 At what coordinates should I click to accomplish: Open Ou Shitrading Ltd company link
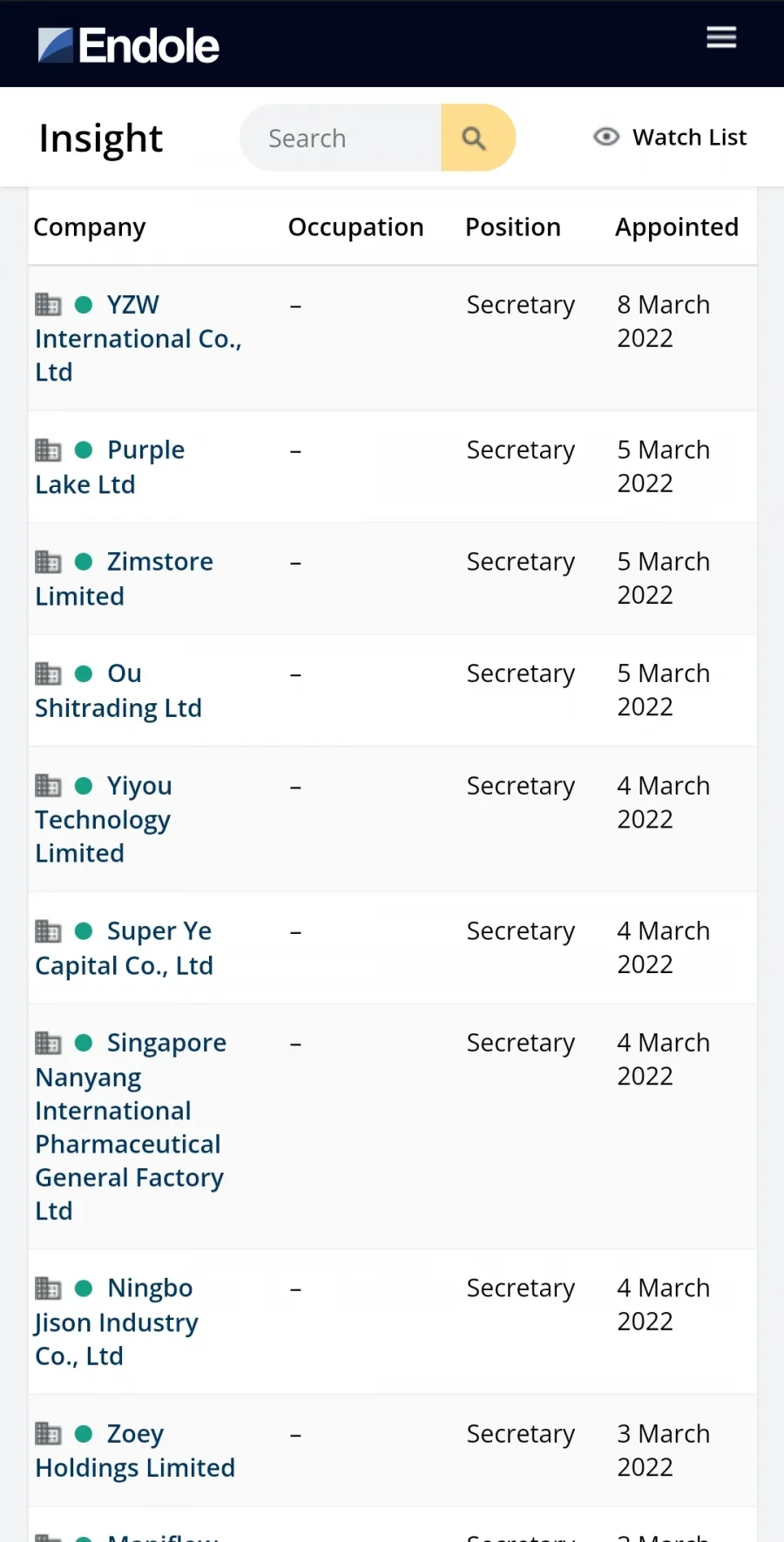[118, 691]
